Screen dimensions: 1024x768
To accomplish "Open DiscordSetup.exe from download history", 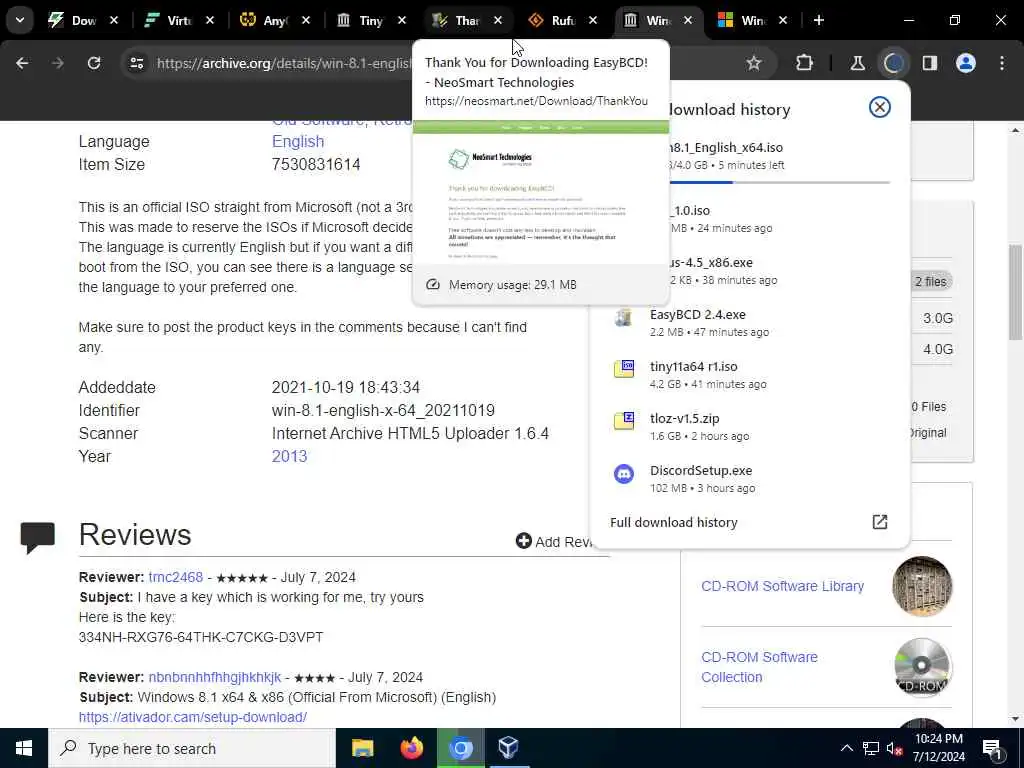I will [749, 479].
